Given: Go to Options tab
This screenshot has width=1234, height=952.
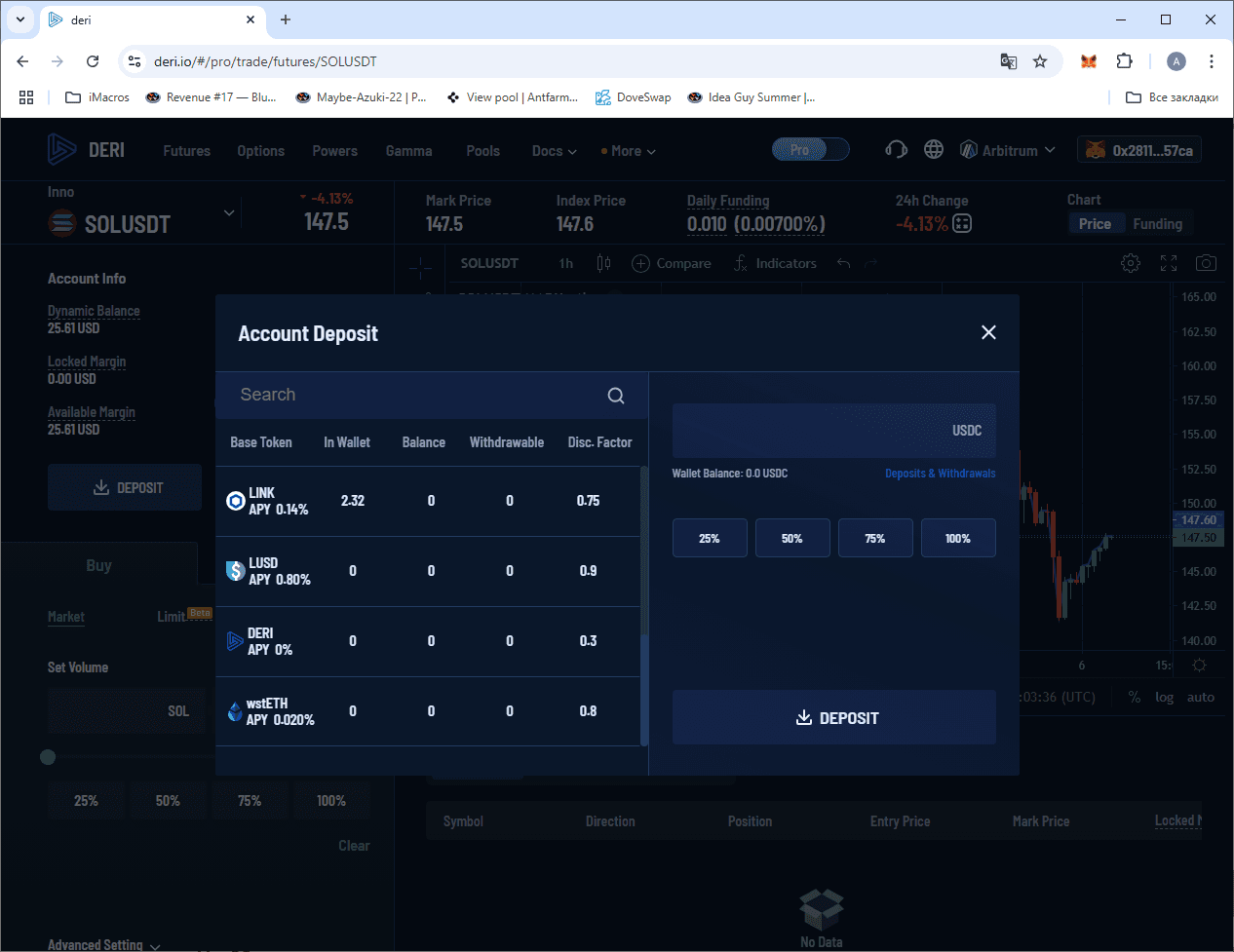Looking at the screenshot, I should tap(261, 151).
